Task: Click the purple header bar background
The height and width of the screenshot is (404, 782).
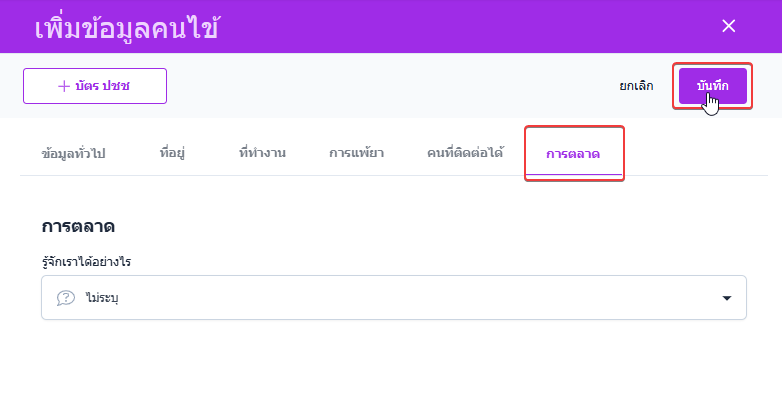Action: 480,26
